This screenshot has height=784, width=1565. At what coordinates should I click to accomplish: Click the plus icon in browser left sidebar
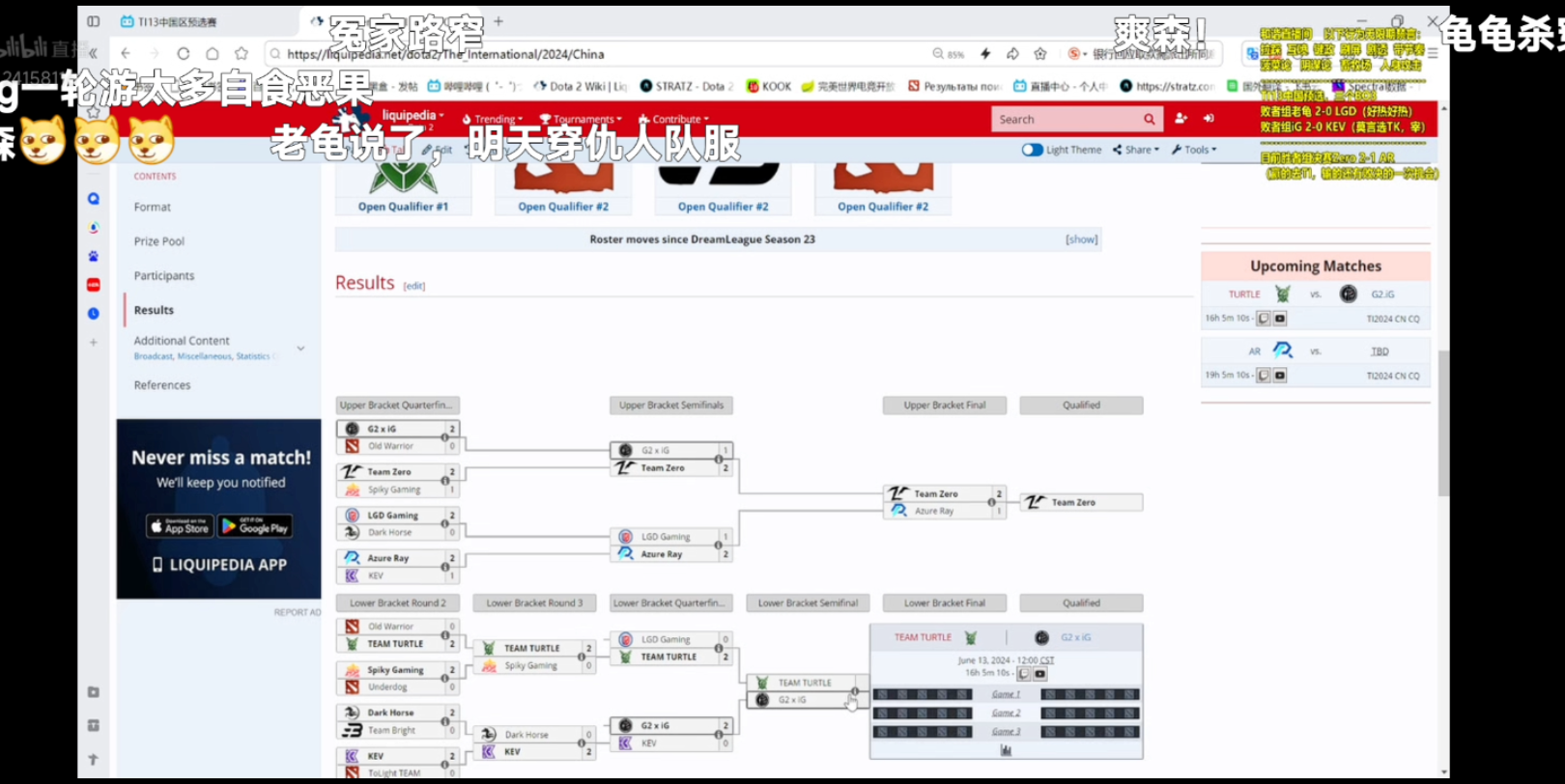(x=94, y=342)
